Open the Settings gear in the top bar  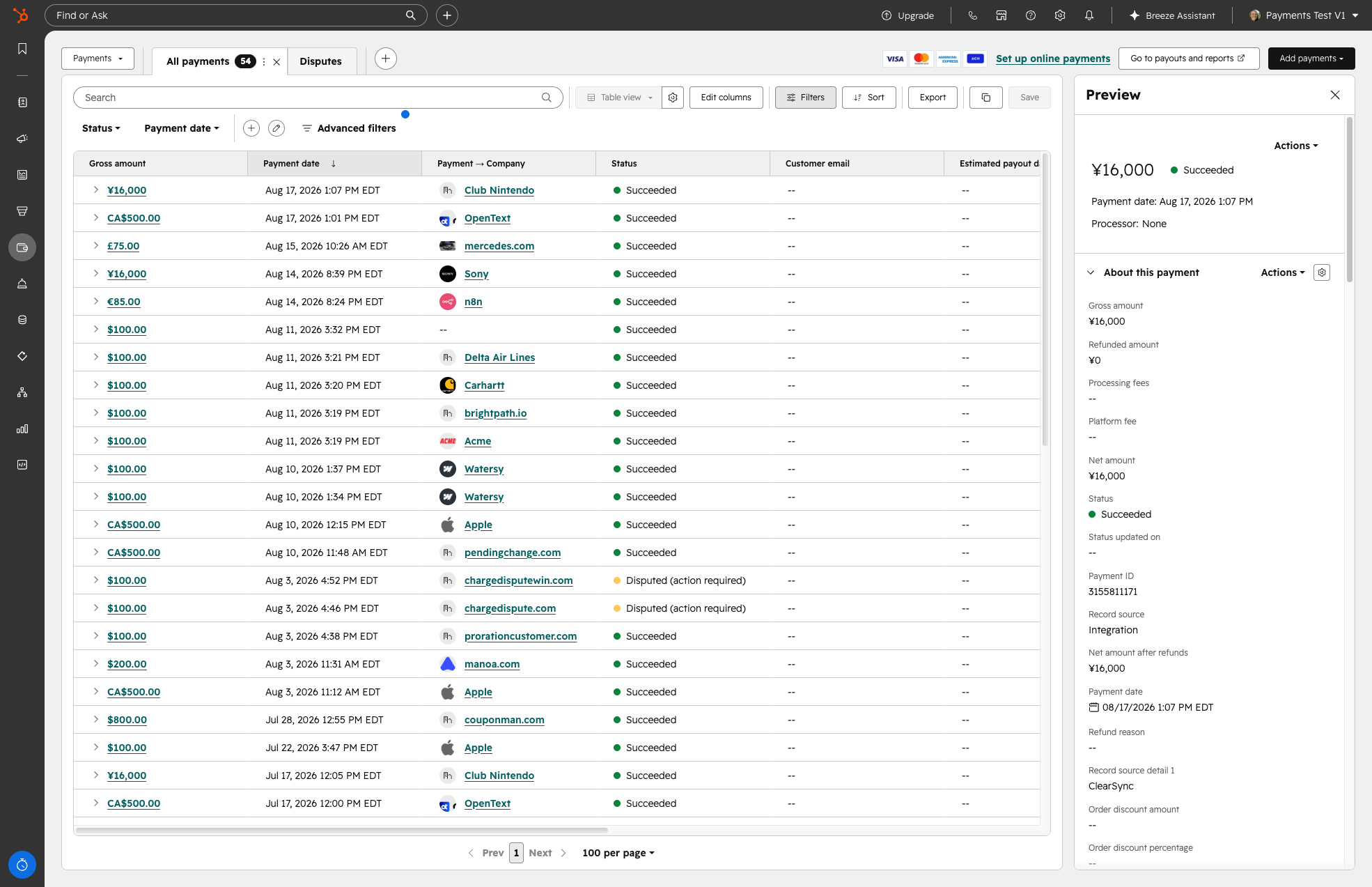[x=1060, y=15]
